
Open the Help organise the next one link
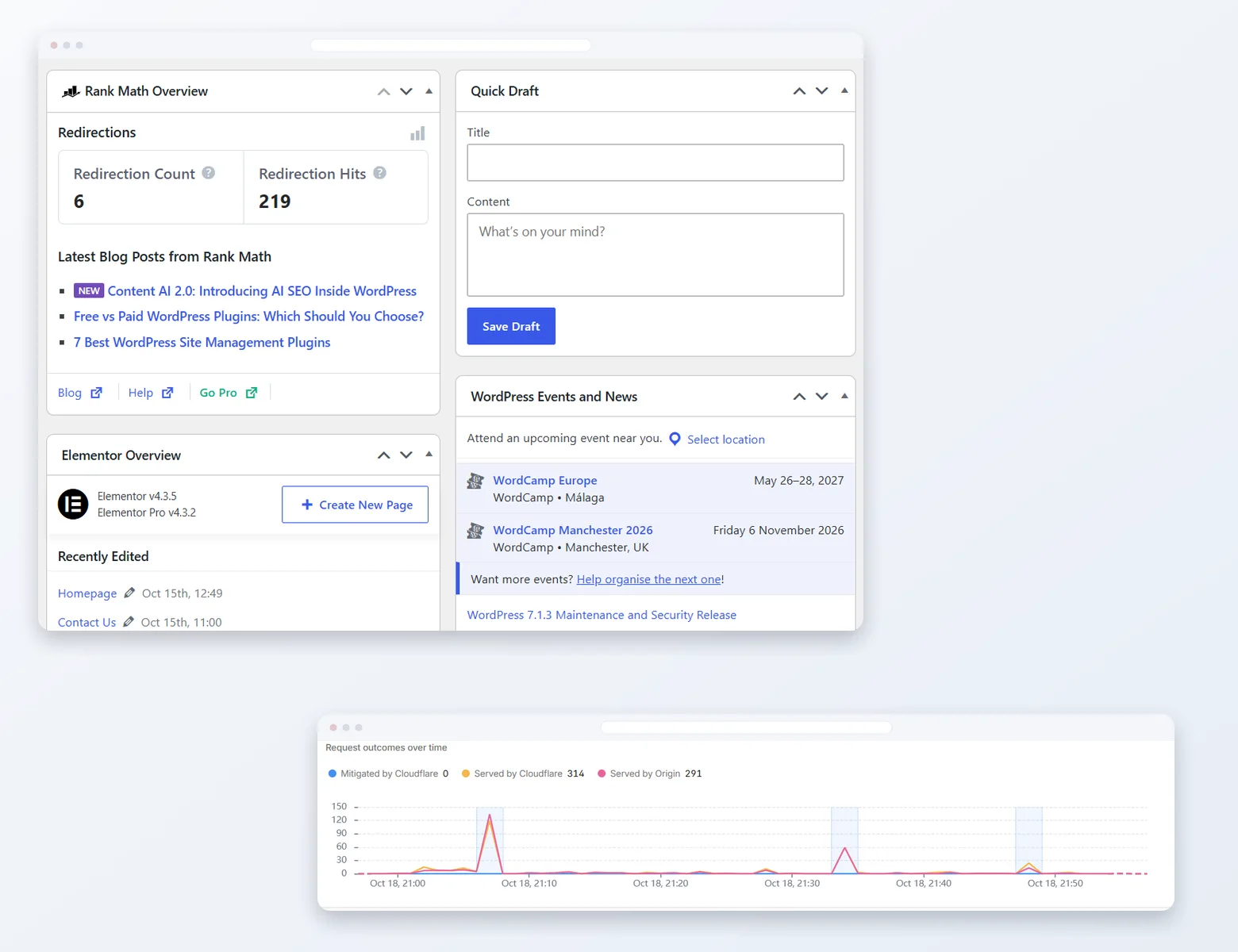649,579
